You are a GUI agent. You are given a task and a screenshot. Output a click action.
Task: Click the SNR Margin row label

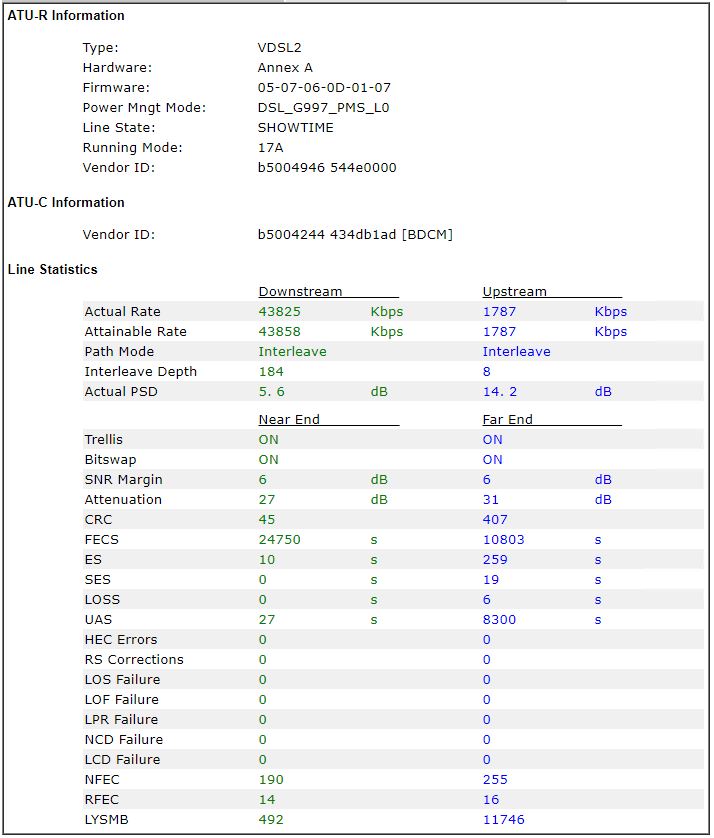pos(123,480)
